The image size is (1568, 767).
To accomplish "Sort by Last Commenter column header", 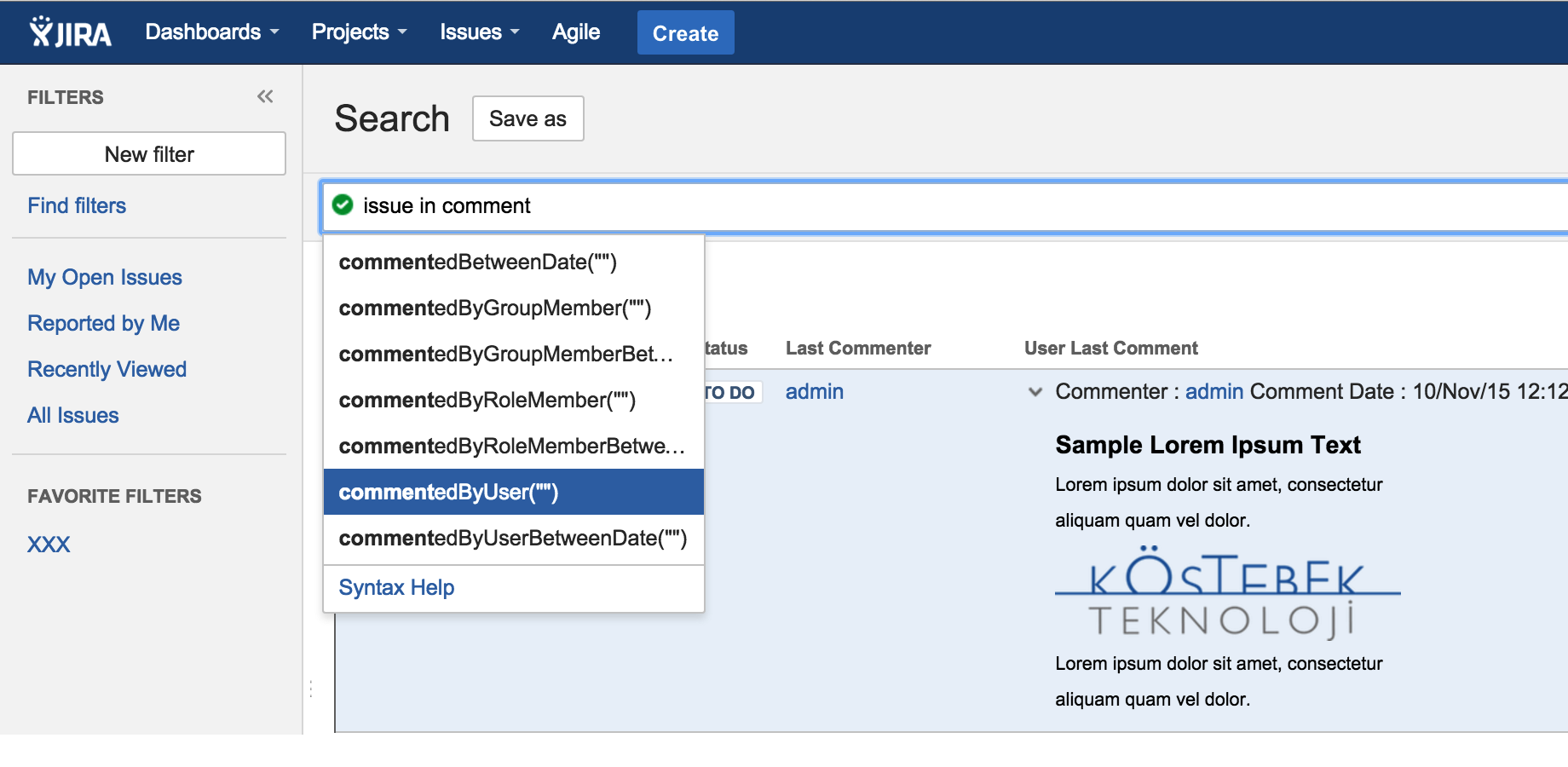I will pyautogui.click(x=858, y=348).
